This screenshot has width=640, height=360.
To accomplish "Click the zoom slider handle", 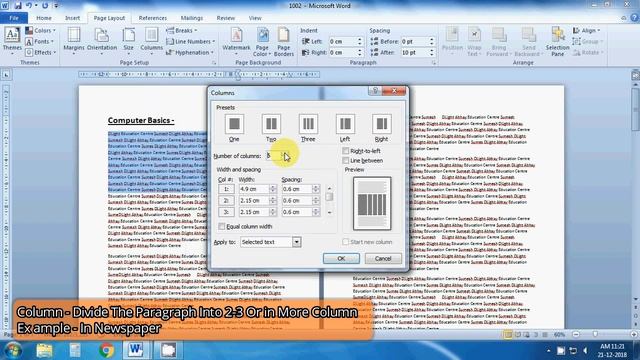I will coord(595,334).
